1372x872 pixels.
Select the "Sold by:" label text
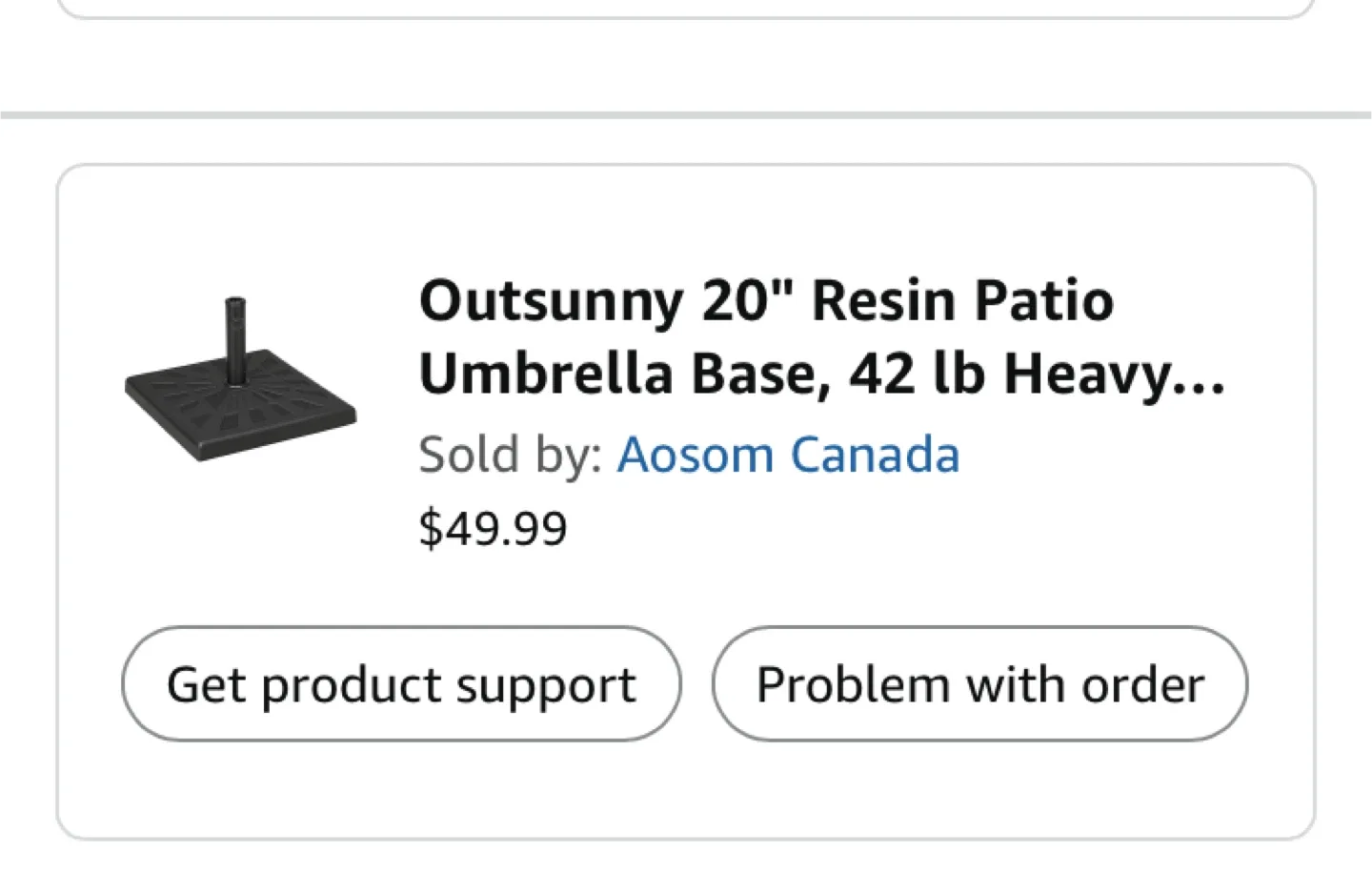click(x=510, y=455)
